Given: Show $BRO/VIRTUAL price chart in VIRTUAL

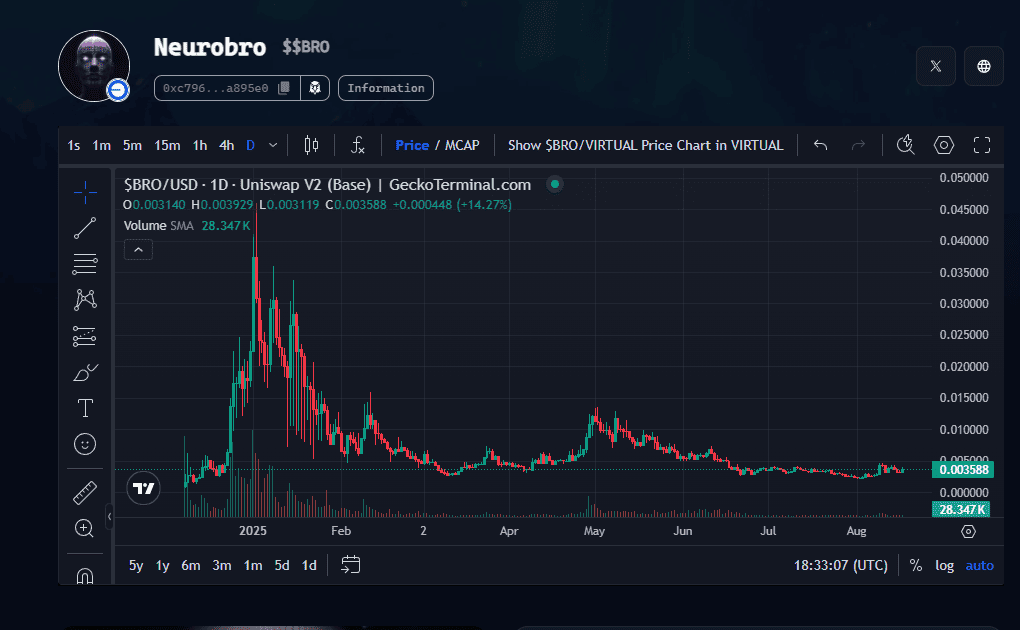Looking at the screenshot, I should tap(645, 146).
